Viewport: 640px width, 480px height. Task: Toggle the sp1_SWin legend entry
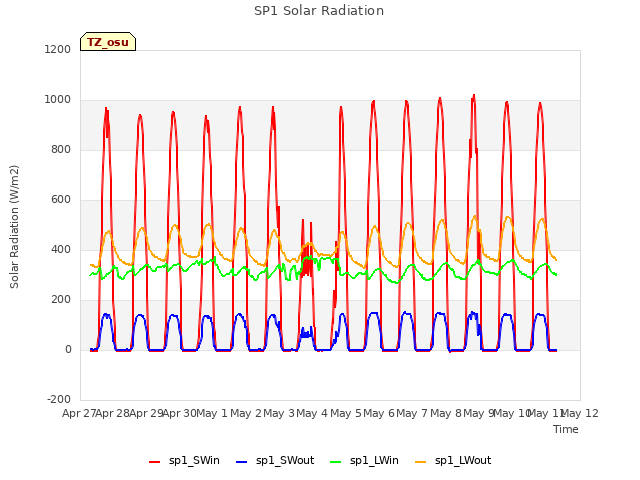pyautogui.click(x=184, y=461)
